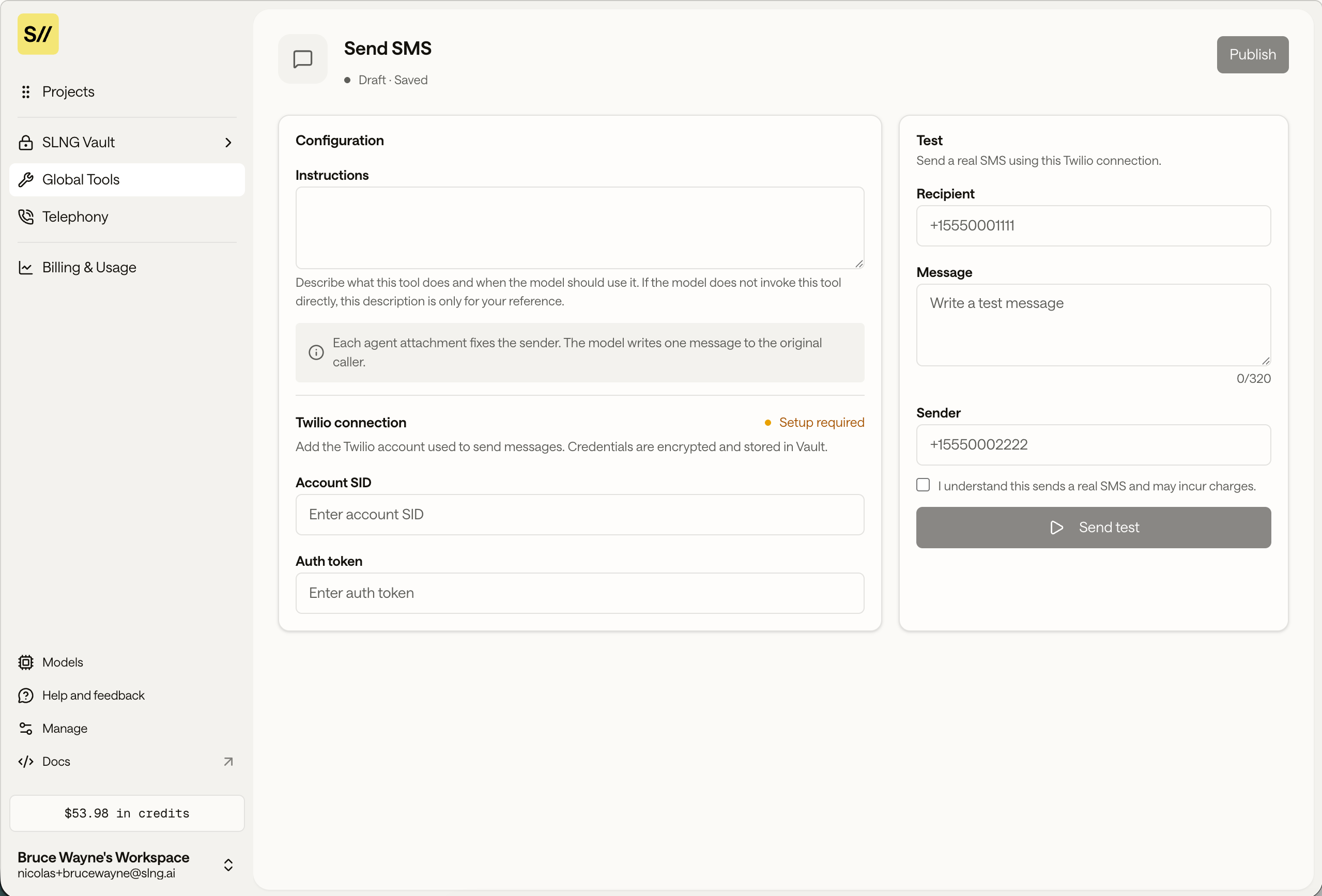Image resolution: width=1322 pixels, height=896 pixels.
Task: Click the 'I understand this sends a real SMS' label
Action: pyautogui.click(x=1097, y=486)
